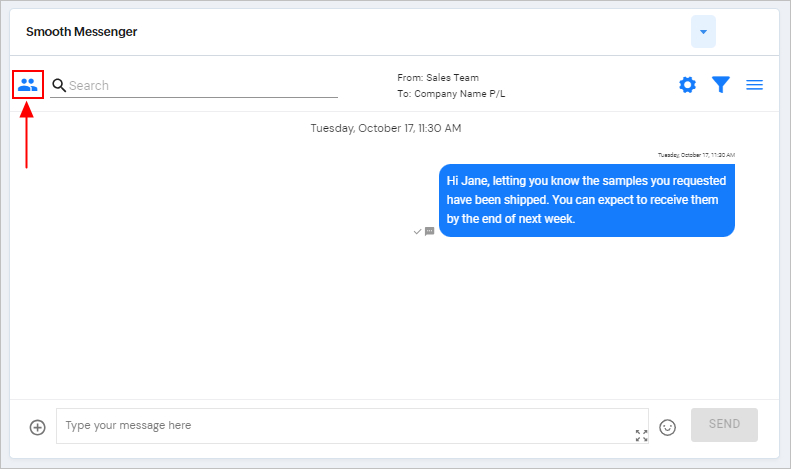Click the SEND button
Viewport: 791px width, 469px height.
click(724, 425)
